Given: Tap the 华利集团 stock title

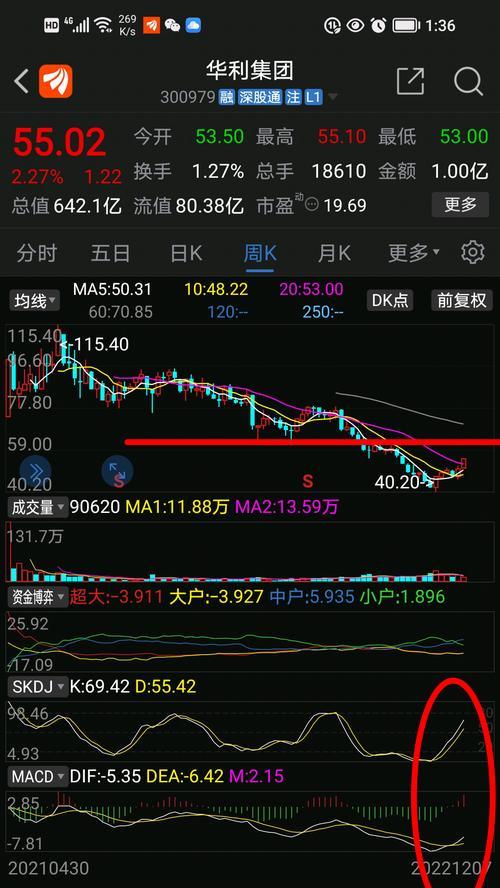Looking at the screenshot, I should point(250,71).
